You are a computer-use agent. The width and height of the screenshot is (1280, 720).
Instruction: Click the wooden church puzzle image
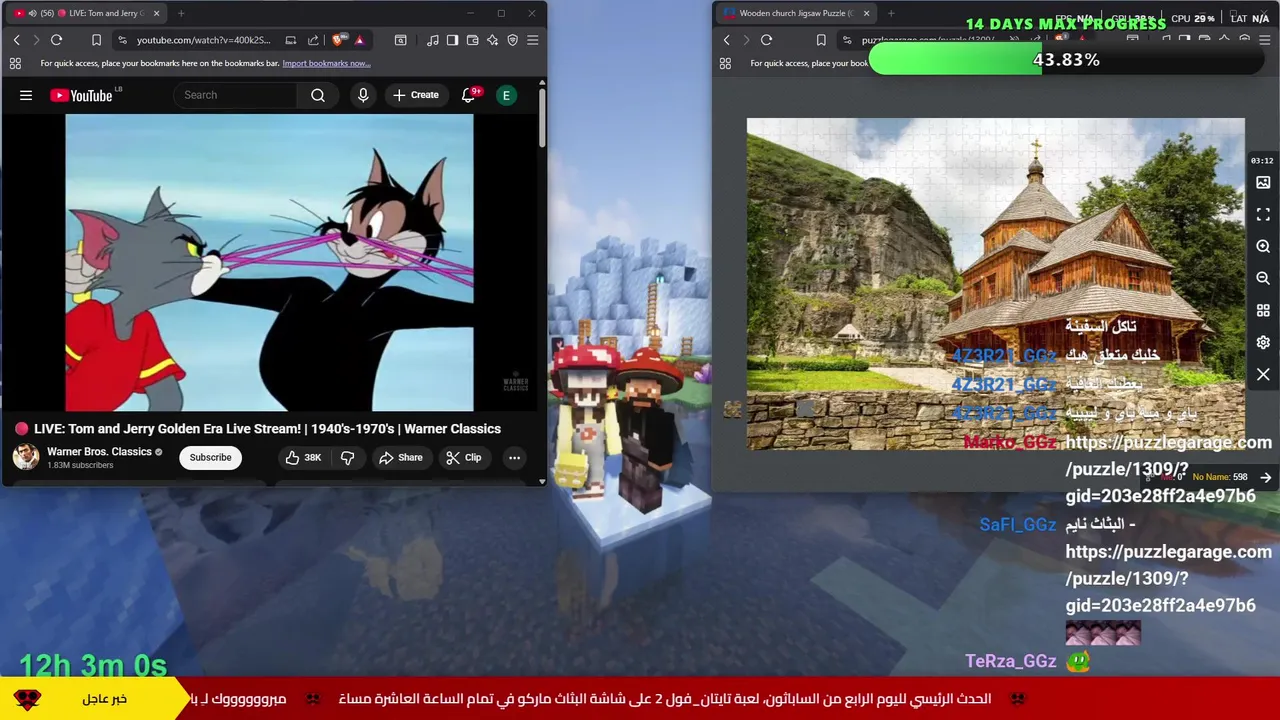995,284
